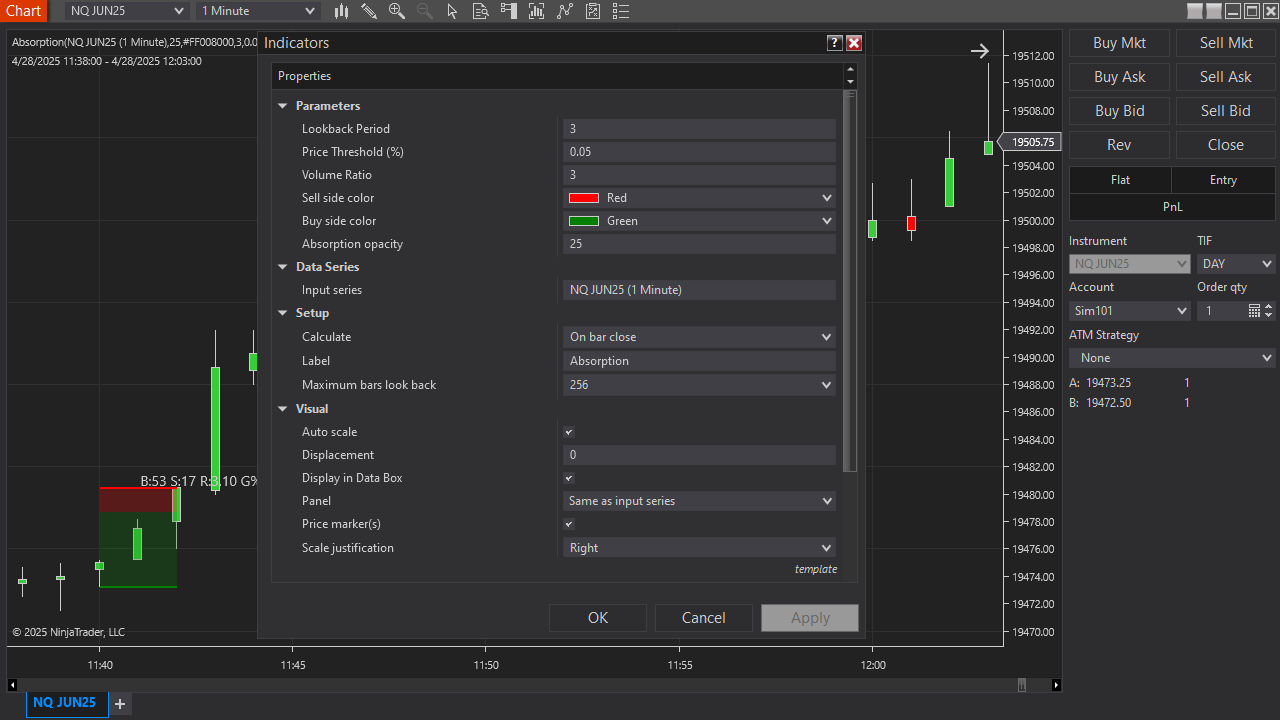Screen dimensions: 1280x720
Task: Close the Indicators dialog with red X
Action: point(854,43)
